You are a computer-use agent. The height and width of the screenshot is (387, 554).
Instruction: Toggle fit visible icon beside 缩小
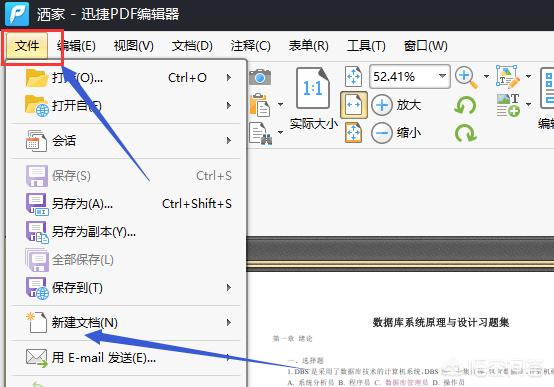pos(354,133)
